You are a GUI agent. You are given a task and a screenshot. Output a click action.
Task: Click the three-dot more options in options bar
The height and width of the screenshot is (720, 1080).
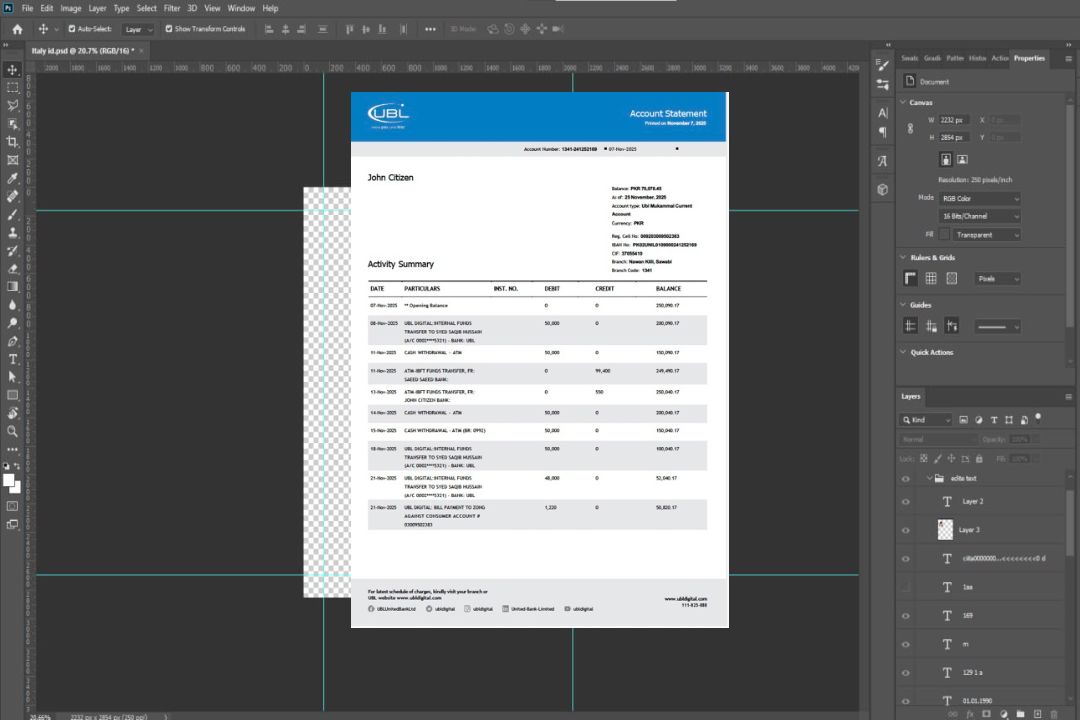pos(430,29)
